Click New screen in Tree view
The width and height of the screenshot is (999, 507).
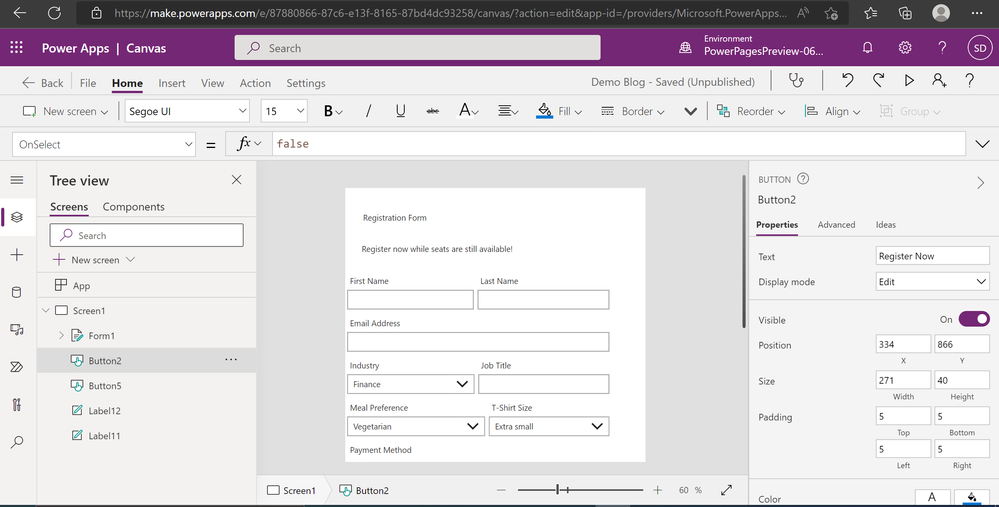94,260
